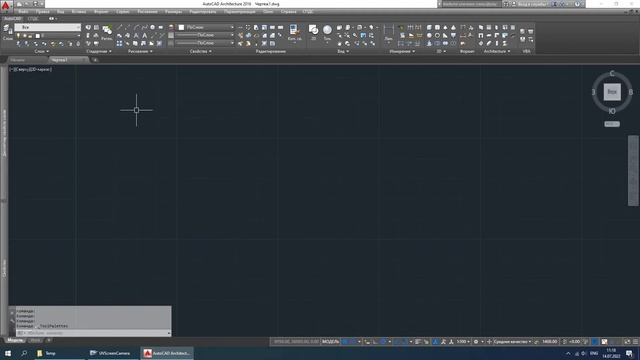The width and height of the screenshot is (640, 360).
Task: Click Копи. св. match properties icon
Action: point(294,33)
